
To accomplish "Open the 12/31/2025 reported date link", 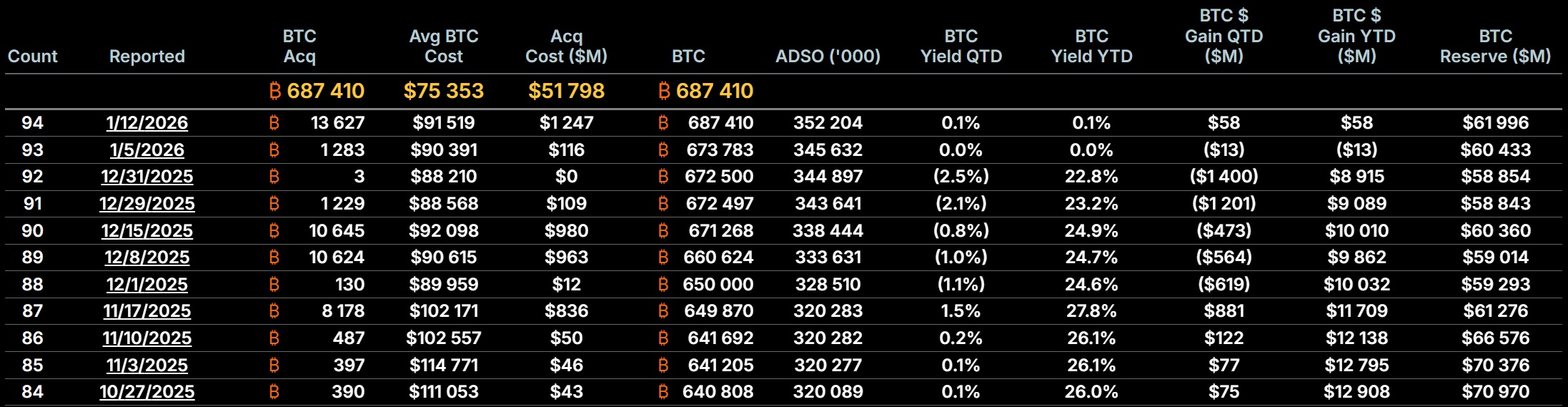I will pyautogui.click(x=147, y=177).
